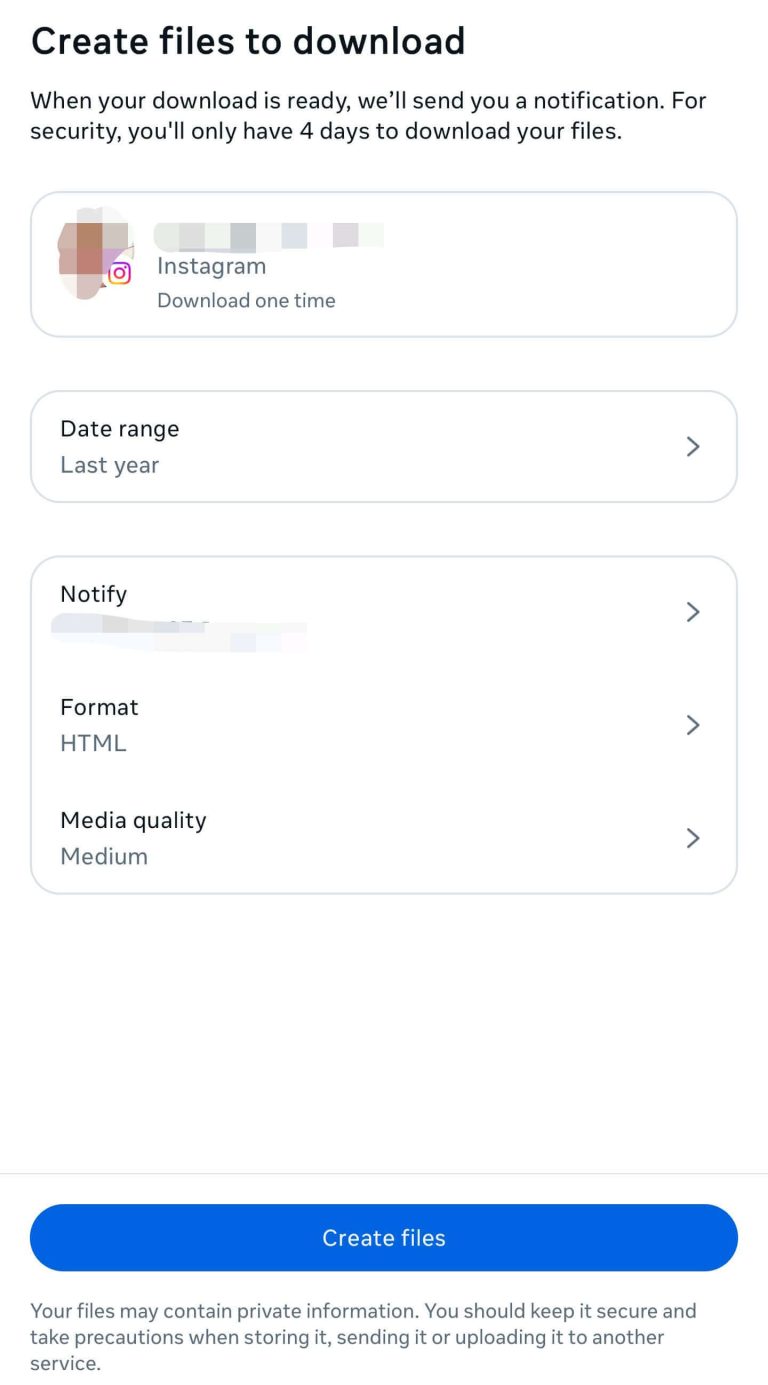Screen dimensions: 768x1385
Task: Click the chevron next to Date range
Action: tap(693, 446)
